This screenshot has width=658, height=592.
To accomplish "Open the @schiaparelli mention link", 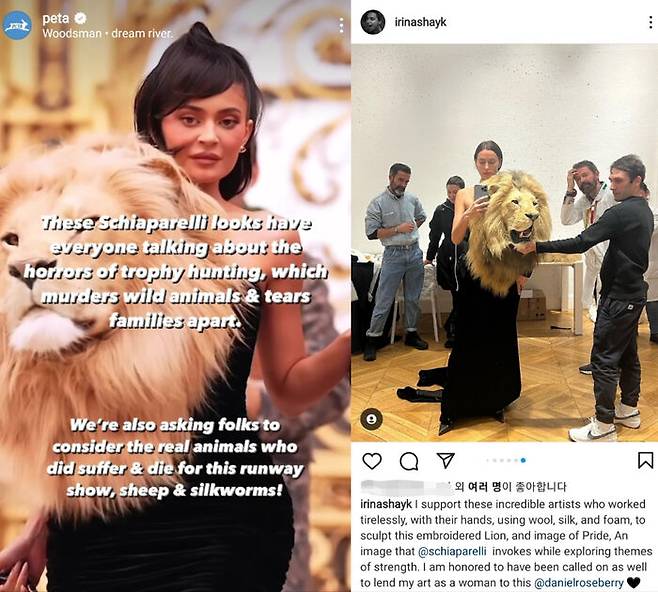I will click(x=452, y=551).
